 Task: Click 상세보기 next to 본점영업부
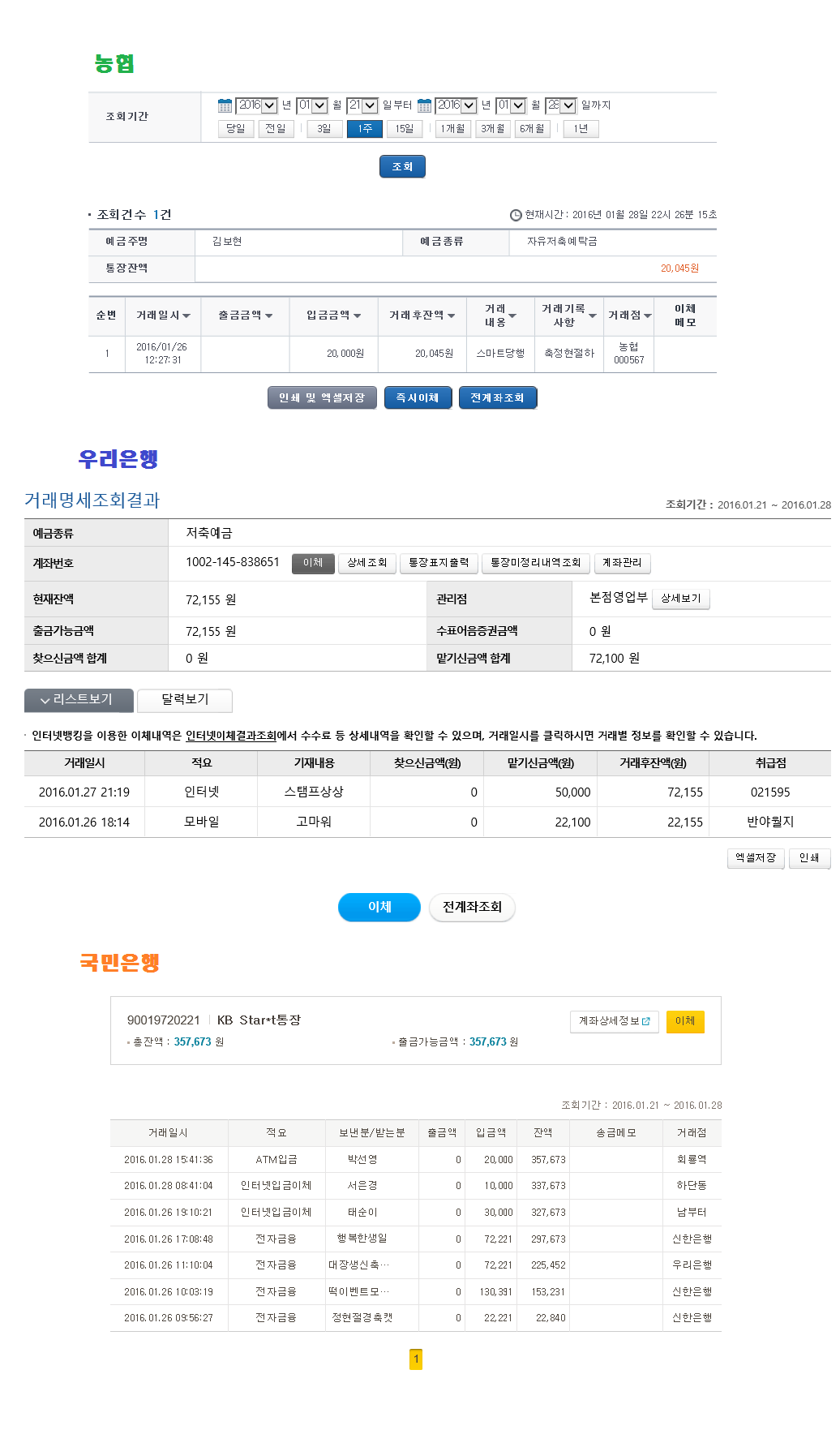pos(681,599)
